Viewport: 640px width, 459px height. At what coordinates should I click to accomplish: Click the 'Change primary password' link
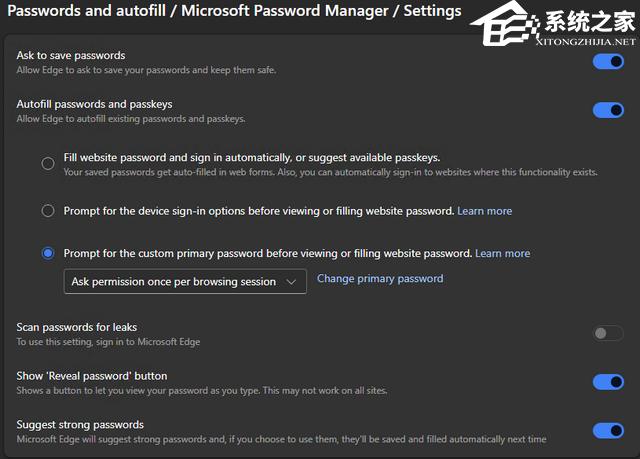(380, 278)
